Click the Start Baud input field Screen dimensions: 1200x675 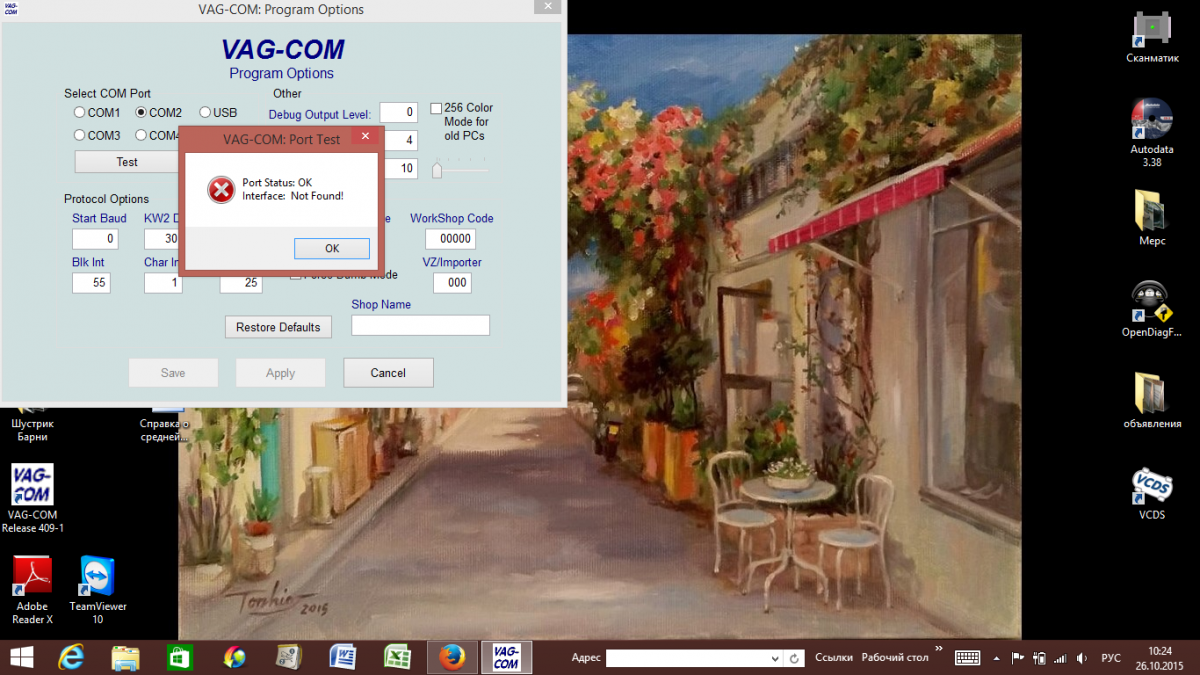[95, 239]
